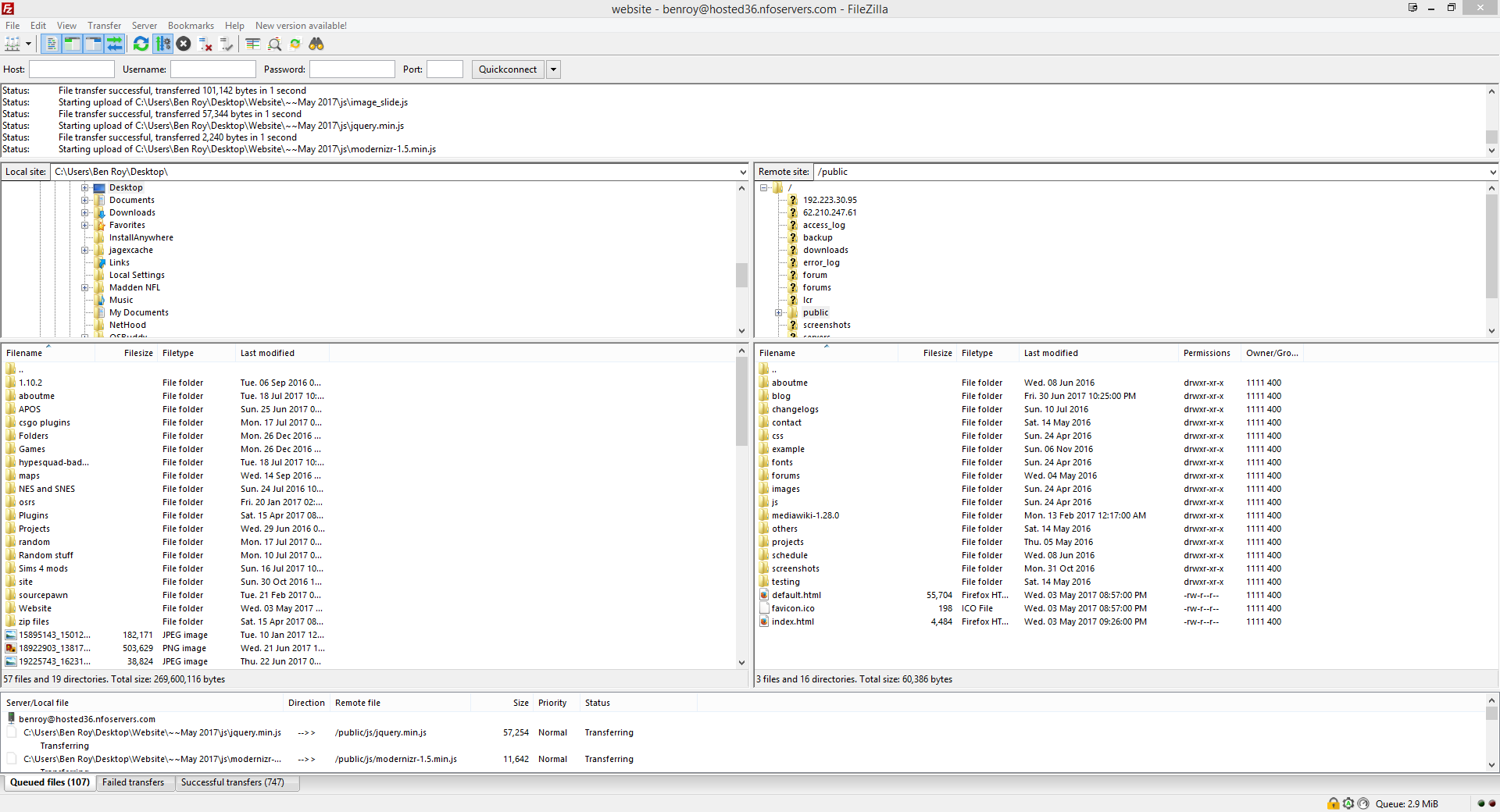Click the encryption lock icon in status bar
This screenshot has height=812, width=1500.
pos(1333,803)
